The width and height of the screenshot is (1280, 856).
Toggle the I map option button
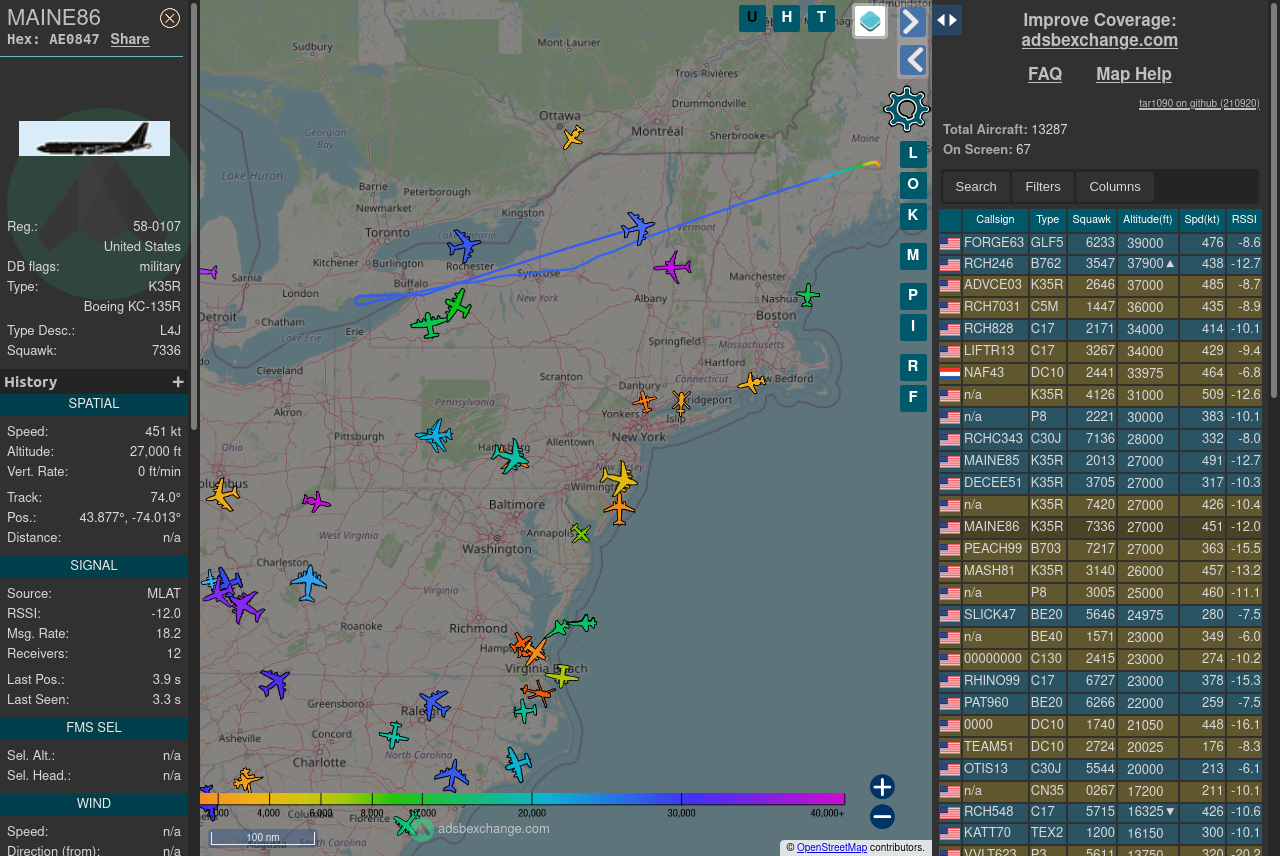tap(913, 327)
